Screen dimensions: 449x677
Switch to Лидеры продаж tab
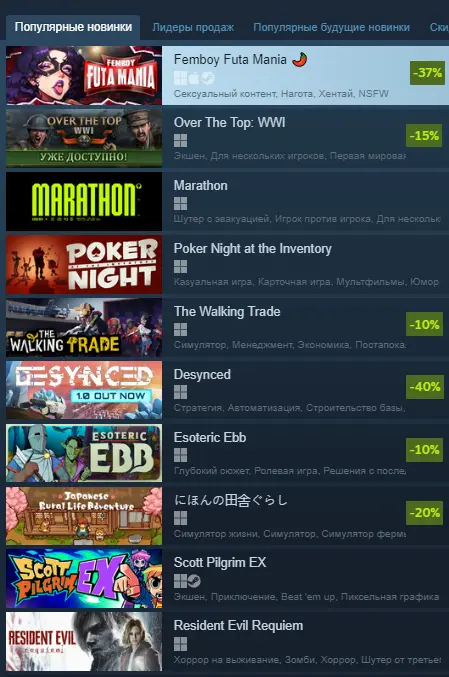[x=193, y=27]
